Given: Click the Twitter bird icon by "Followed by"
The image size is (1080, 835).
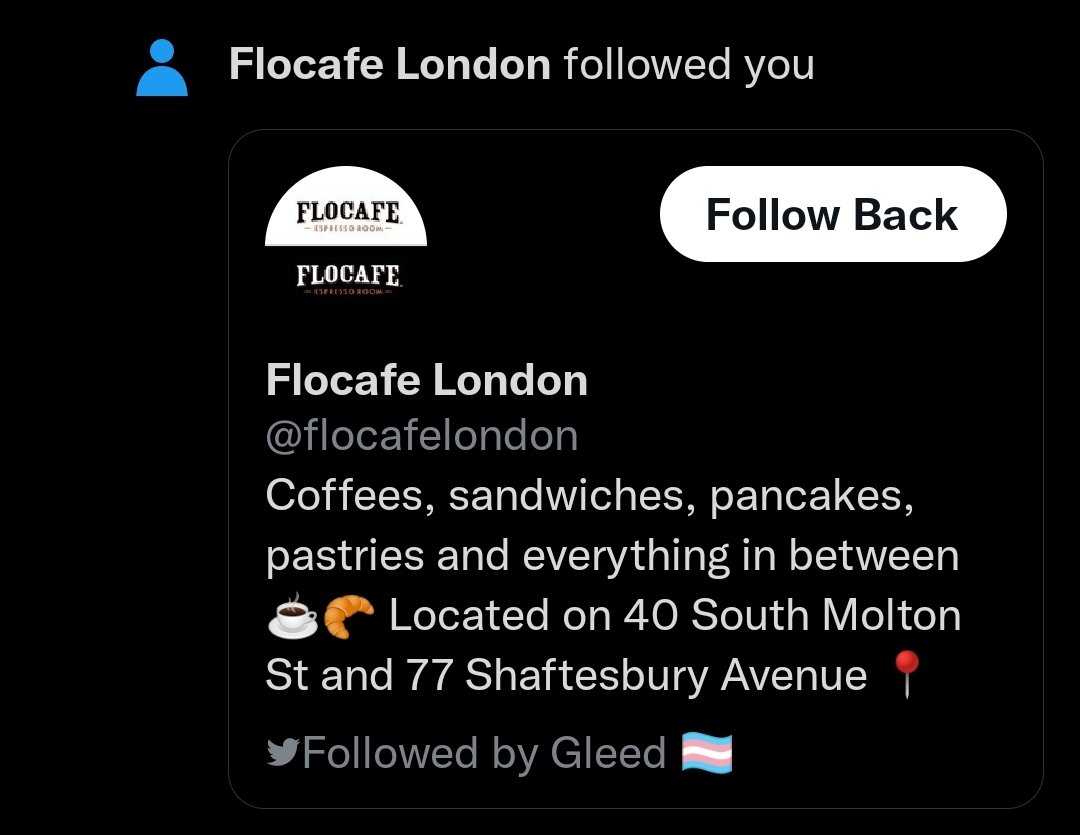Looking at the screenshot, I should pos(283,752).
